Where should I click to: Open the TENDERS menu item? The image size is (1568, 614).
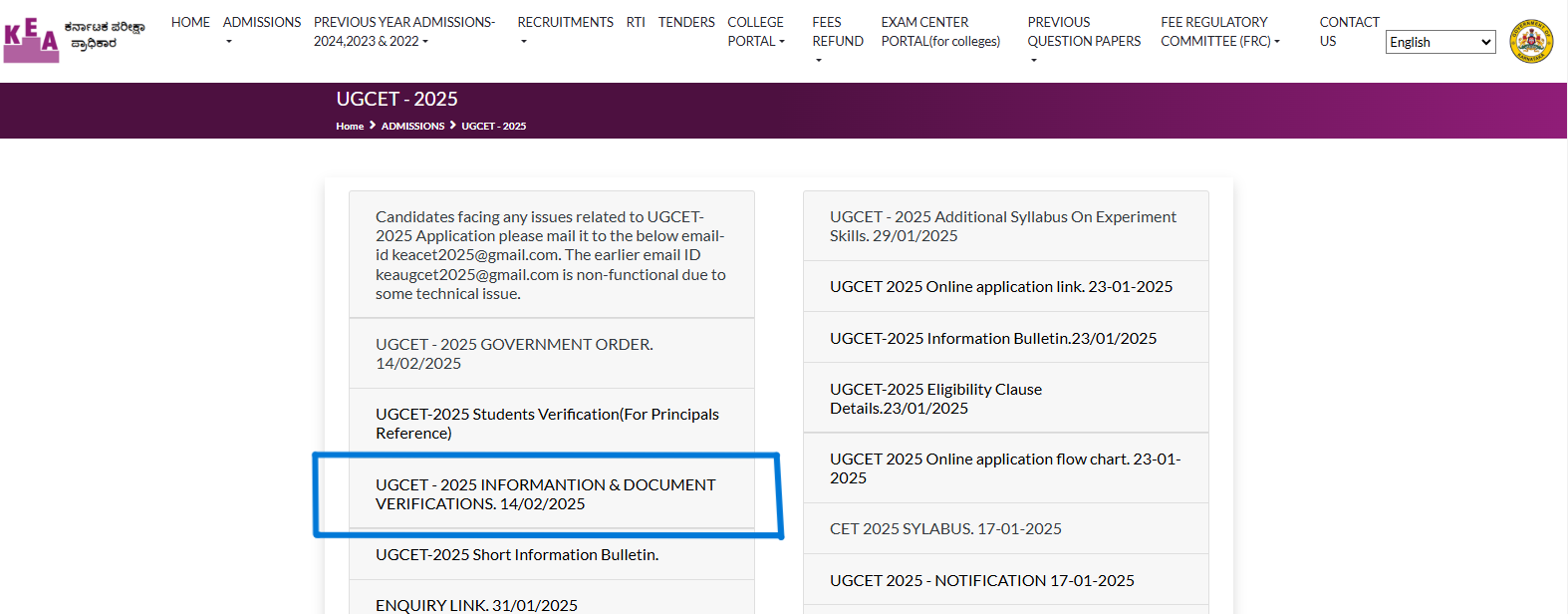click(x=686, y=22)
